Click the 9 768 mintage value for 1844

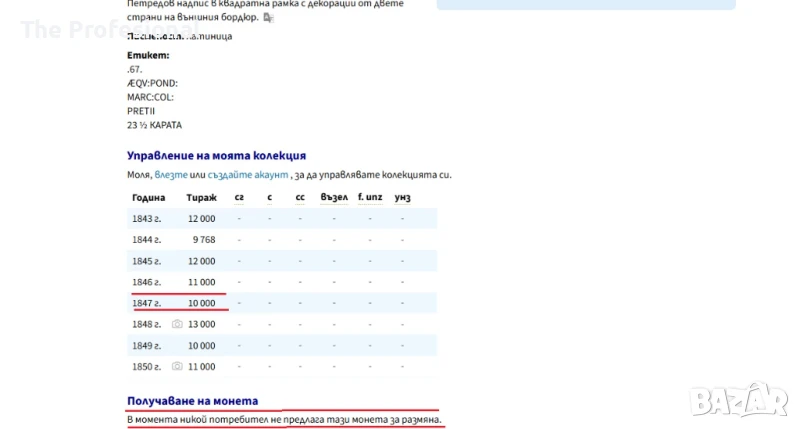point(203,240)
